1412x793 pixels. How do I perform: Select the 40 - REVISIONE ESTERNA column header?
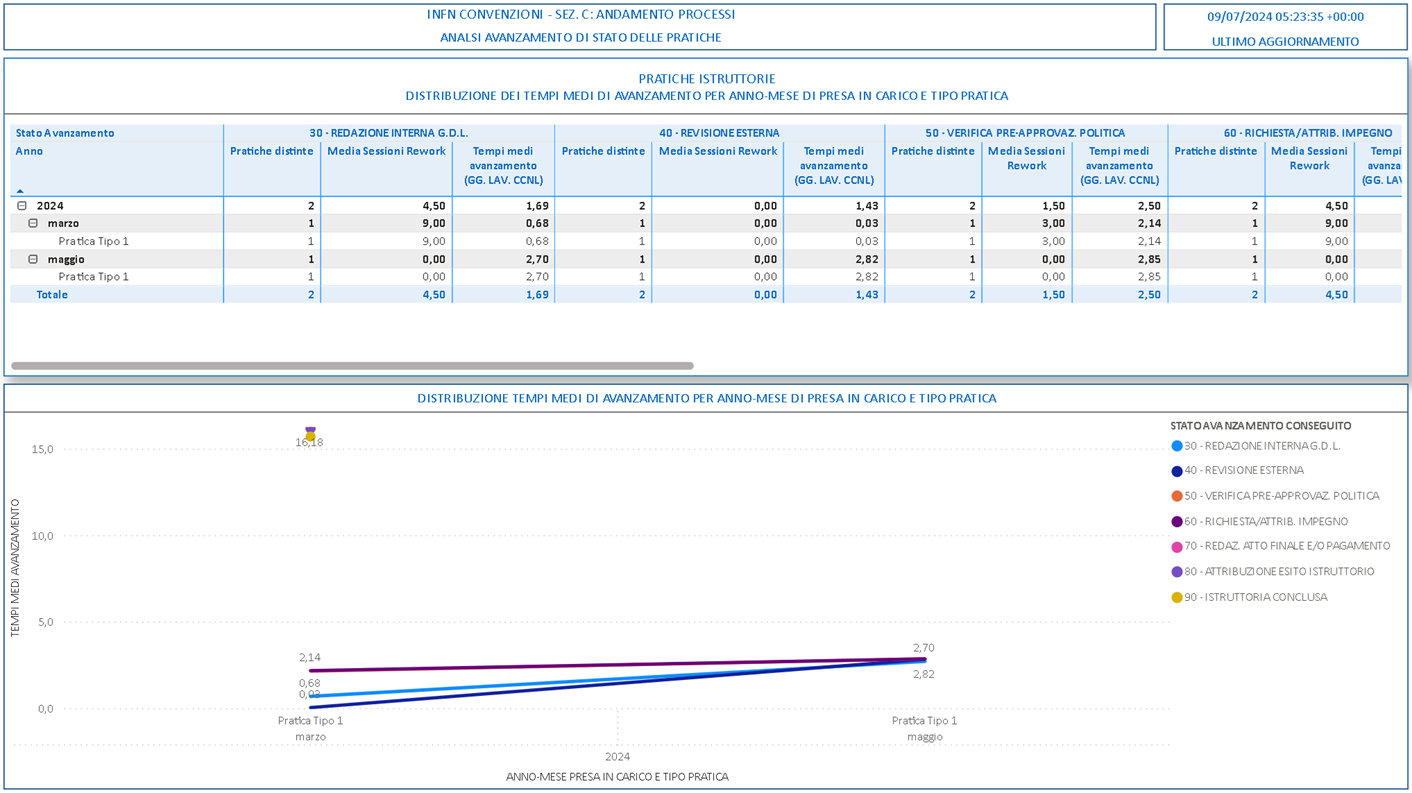click(718, 133)
